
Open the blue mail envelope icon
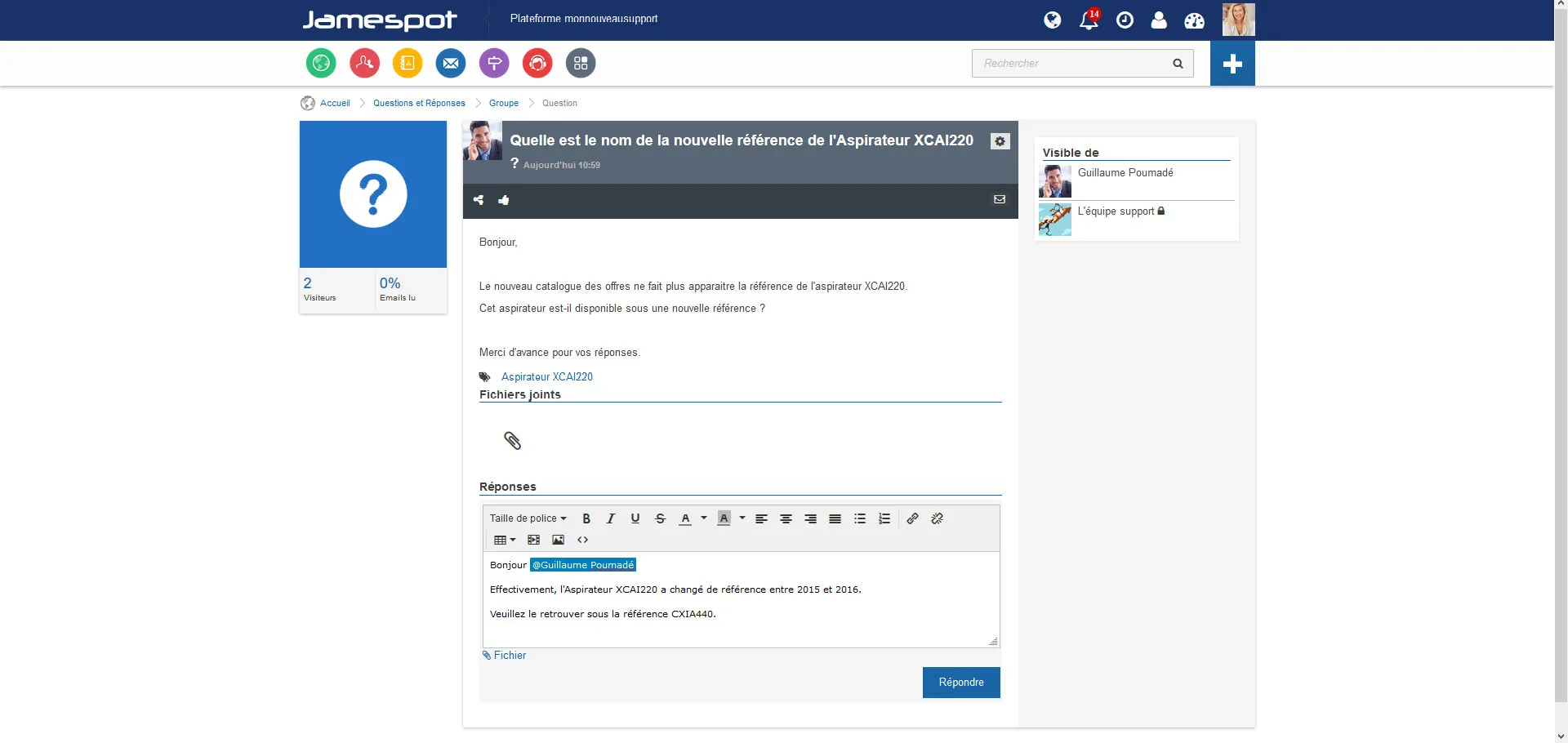(451, 63)
